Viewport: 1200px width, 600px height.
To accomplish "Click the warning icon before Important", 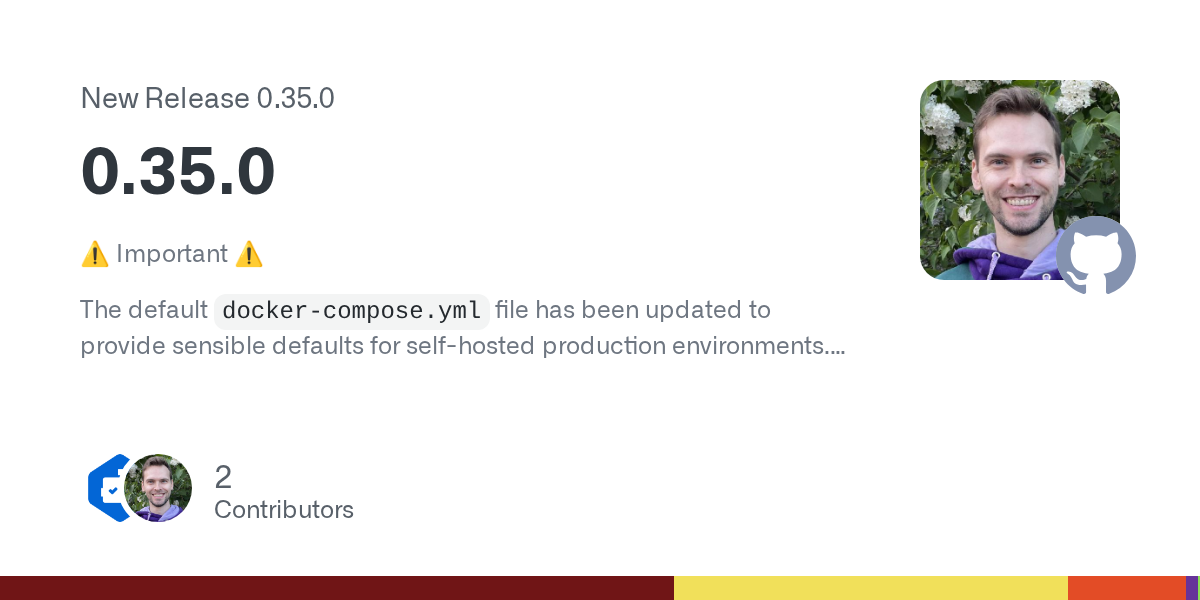I will click(94, 255).
